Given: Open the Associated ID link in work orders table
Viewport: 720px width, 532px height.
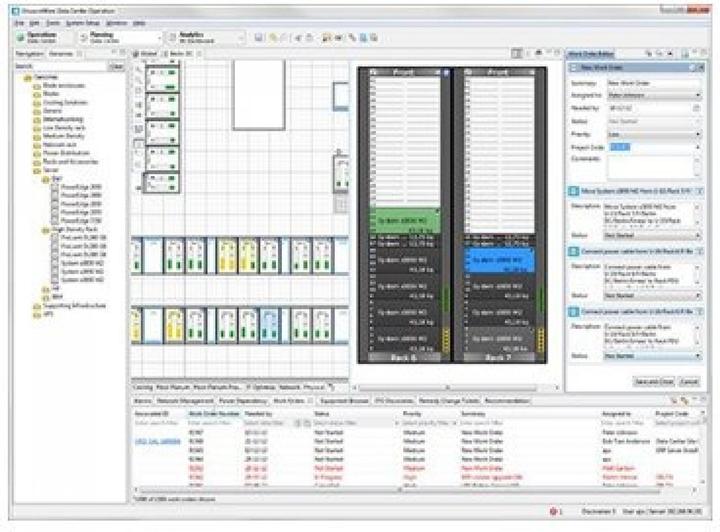Looking at the screenshot, I should (158, 441).
